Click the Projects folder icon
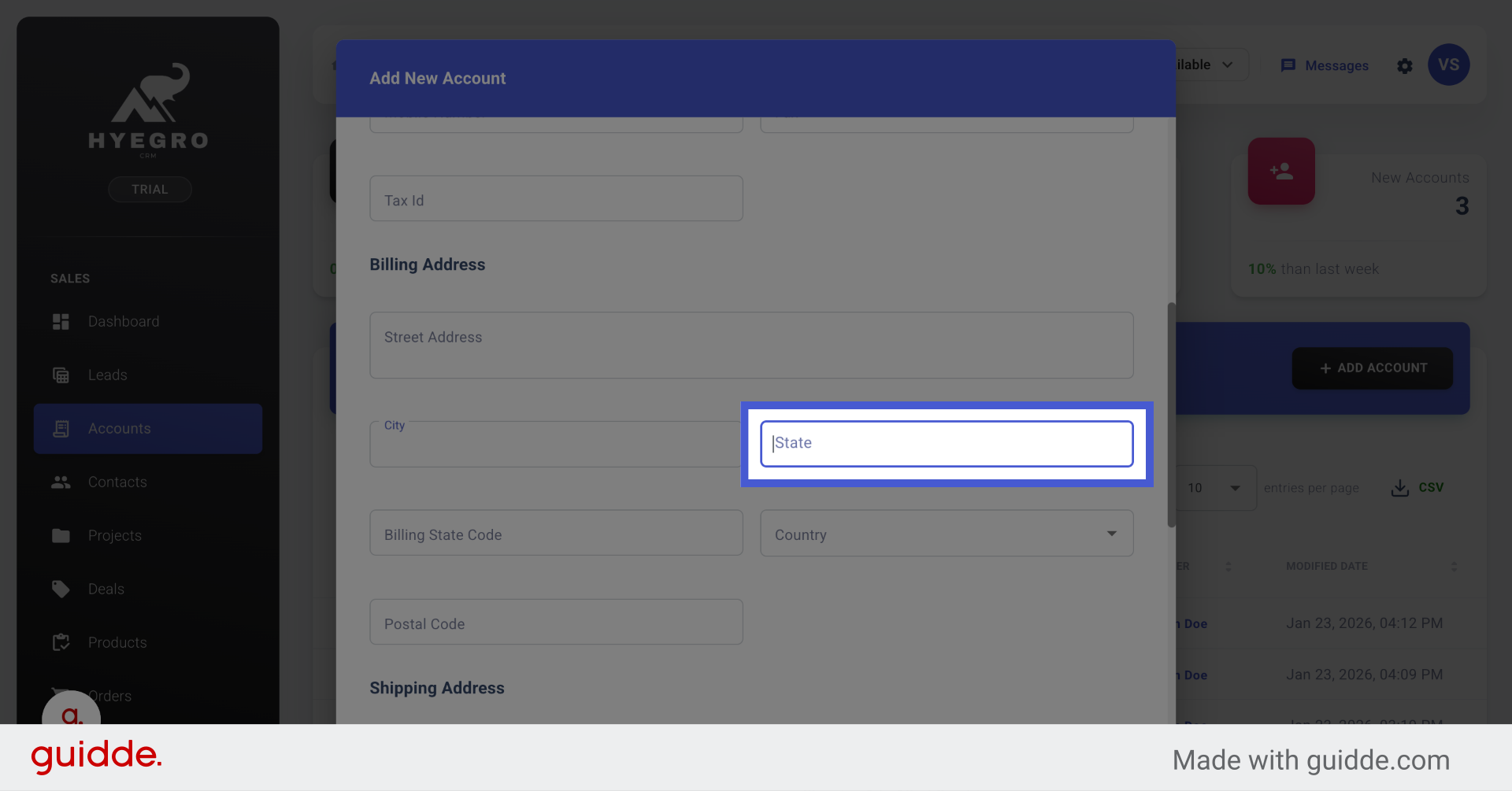1512x791 pixels. coord(61,536)
